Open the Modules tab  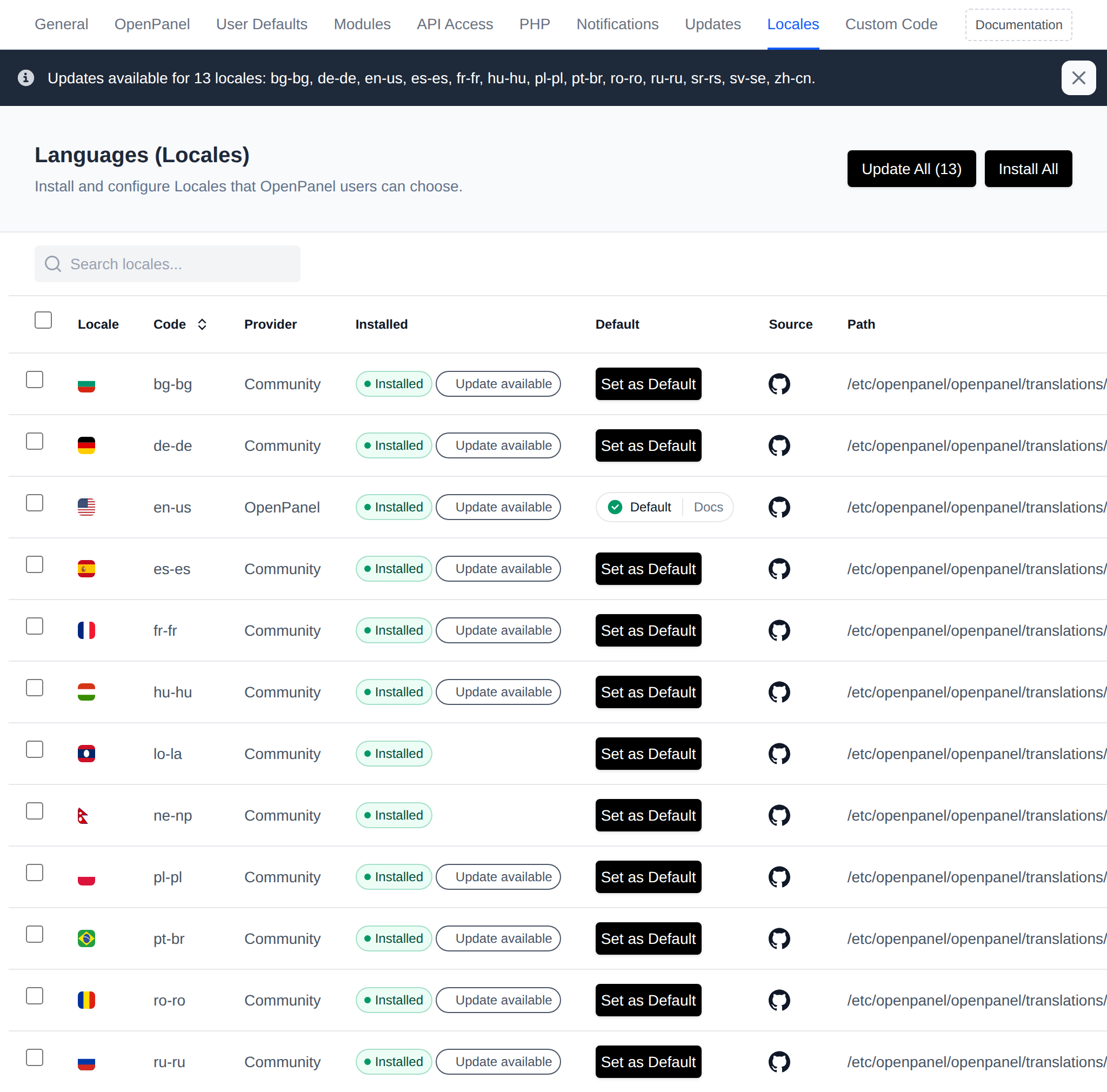pyautogui.click(x=362, y=24)
